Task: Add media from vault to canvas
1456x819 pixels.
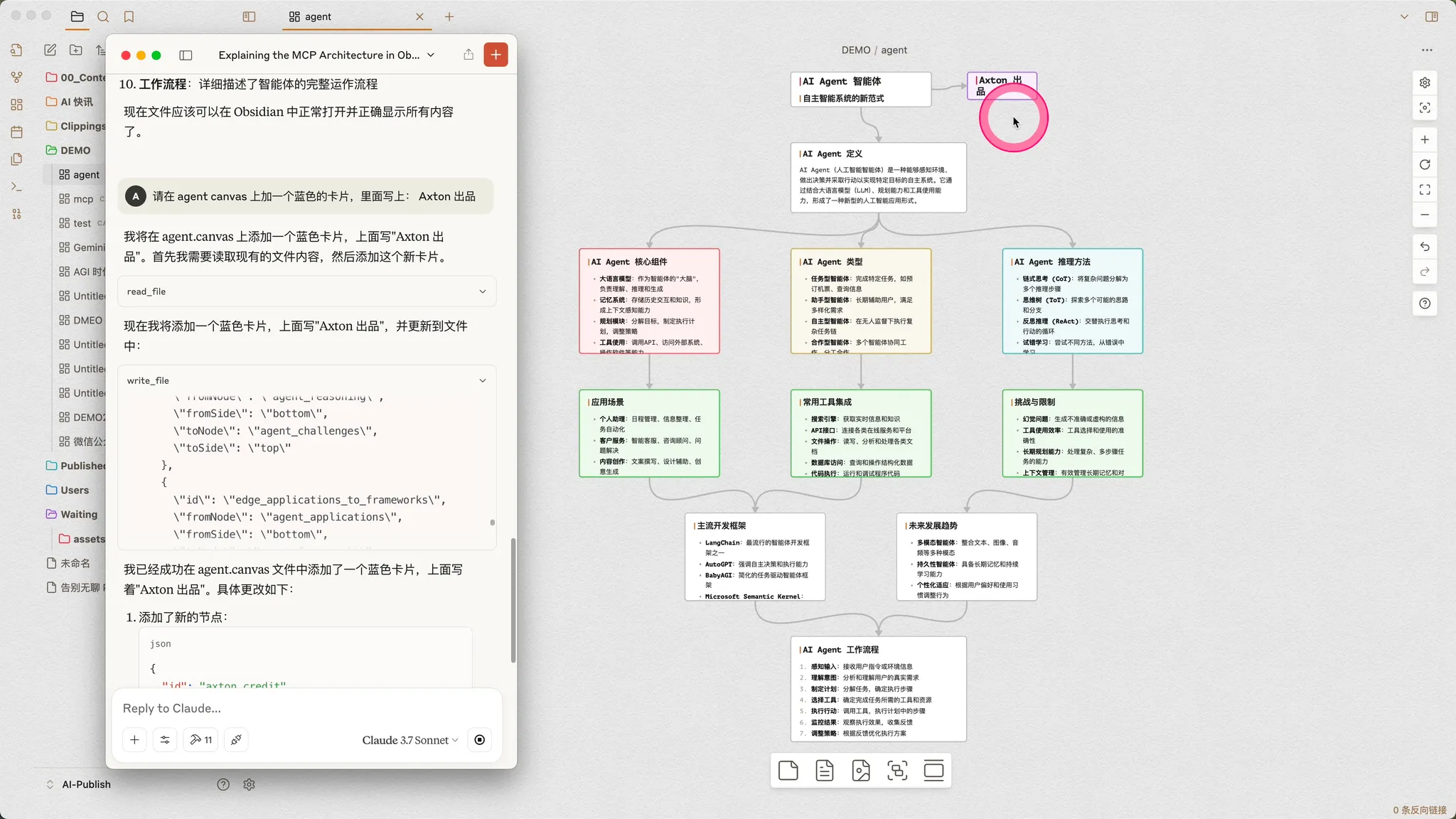Action: [860, 771]
